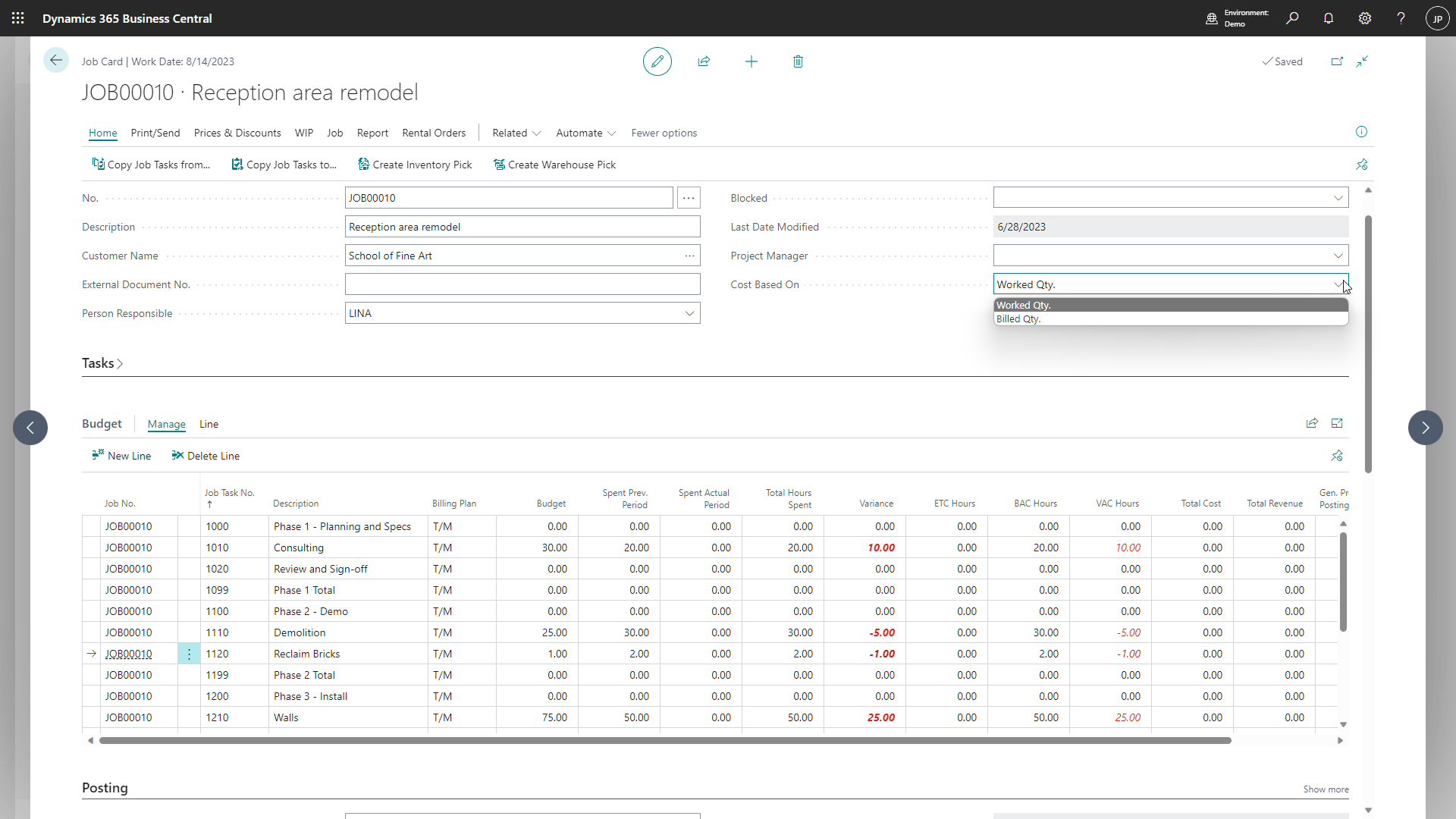Expand the Tasks section
Viewport: 1456px width, 819px height.
pos(102,363)
